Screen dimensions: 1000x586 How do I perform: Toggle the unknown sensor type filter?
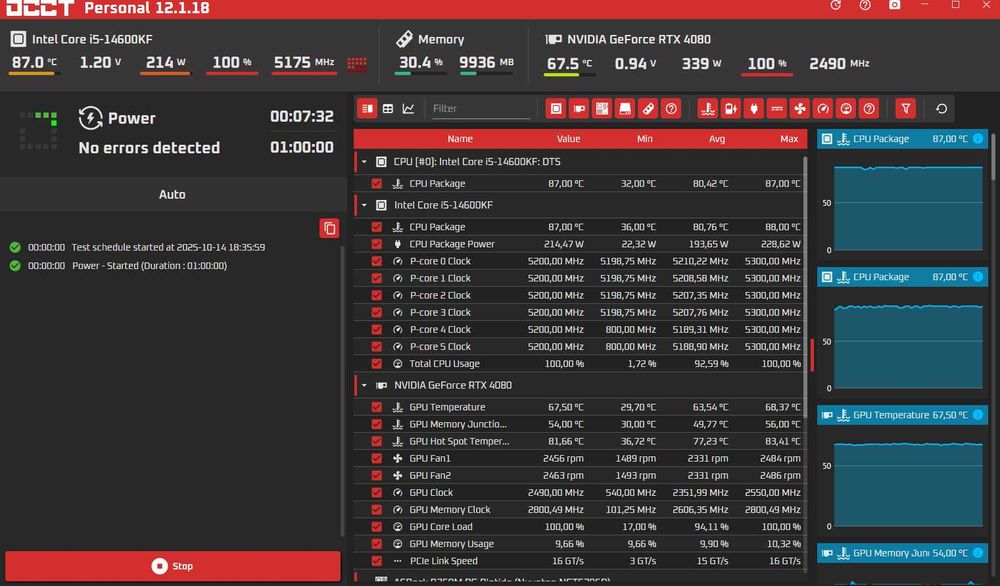click(x=869, y=108)
